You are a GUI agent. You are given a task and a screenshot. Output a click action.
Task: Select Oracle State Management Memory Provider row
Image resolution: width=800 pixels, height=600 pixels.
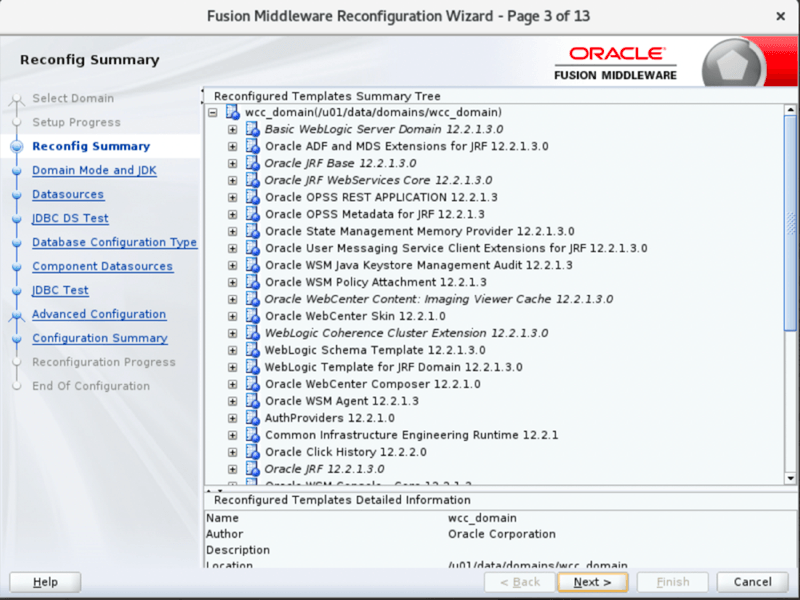pos(419,231)
